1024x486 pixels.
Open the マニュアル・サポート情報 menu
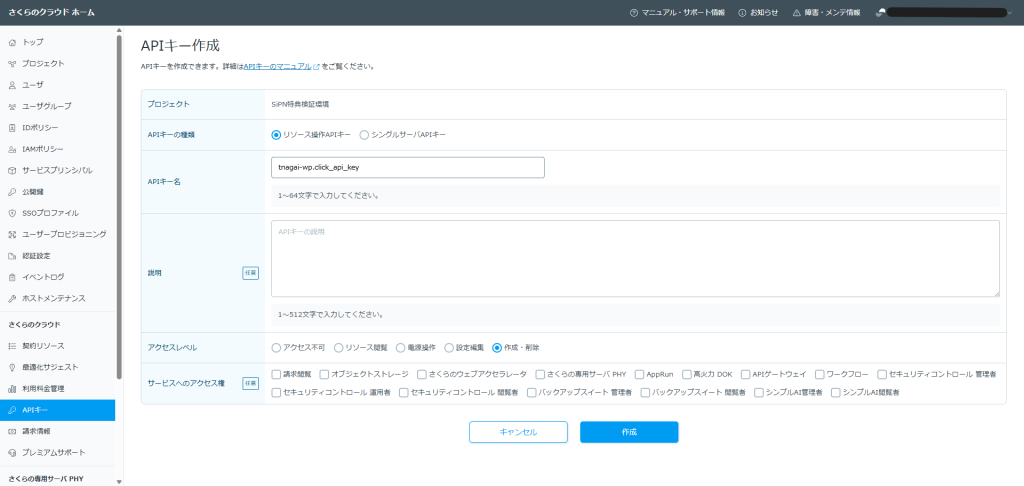point(677,13)
